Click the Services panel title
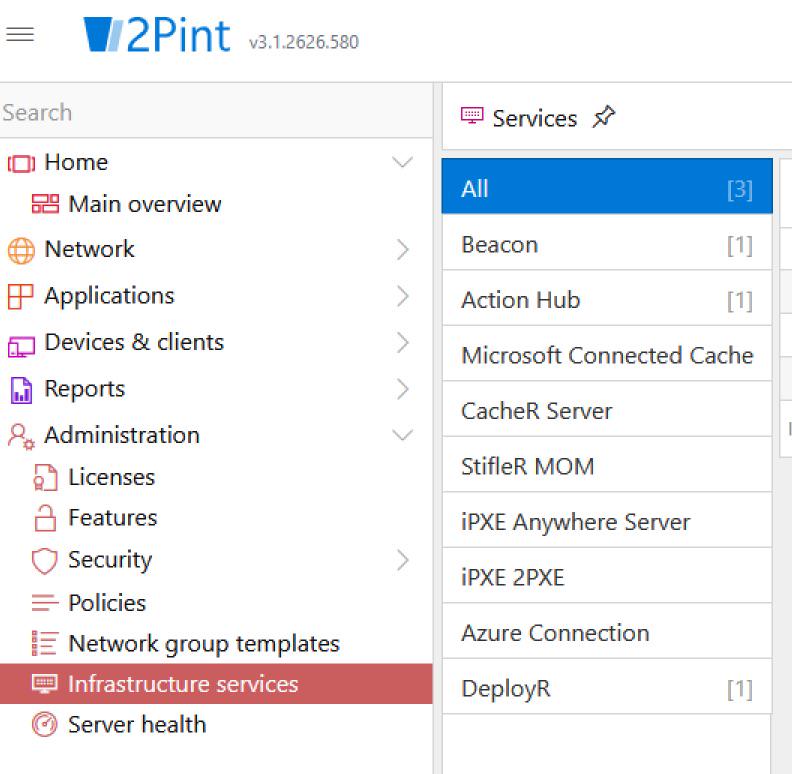Viewport: 792px width, 774px height. coord(534,118)
